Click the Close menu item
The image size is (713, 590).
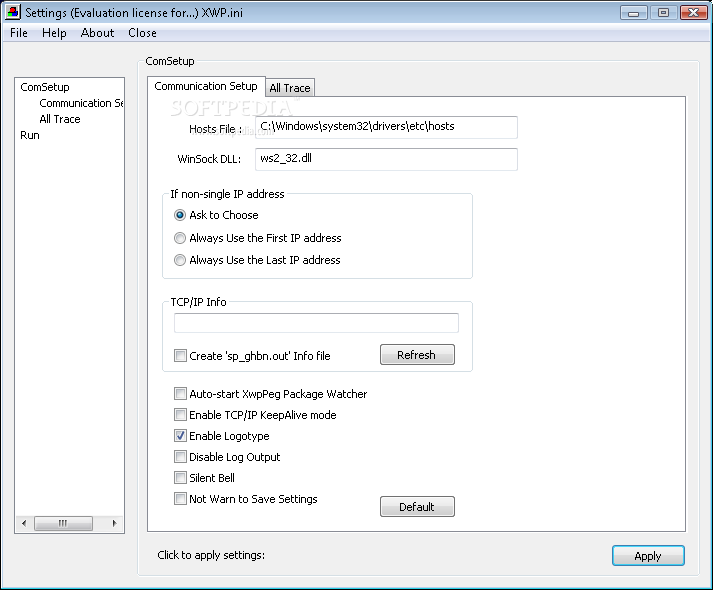[x=142, y=33]
